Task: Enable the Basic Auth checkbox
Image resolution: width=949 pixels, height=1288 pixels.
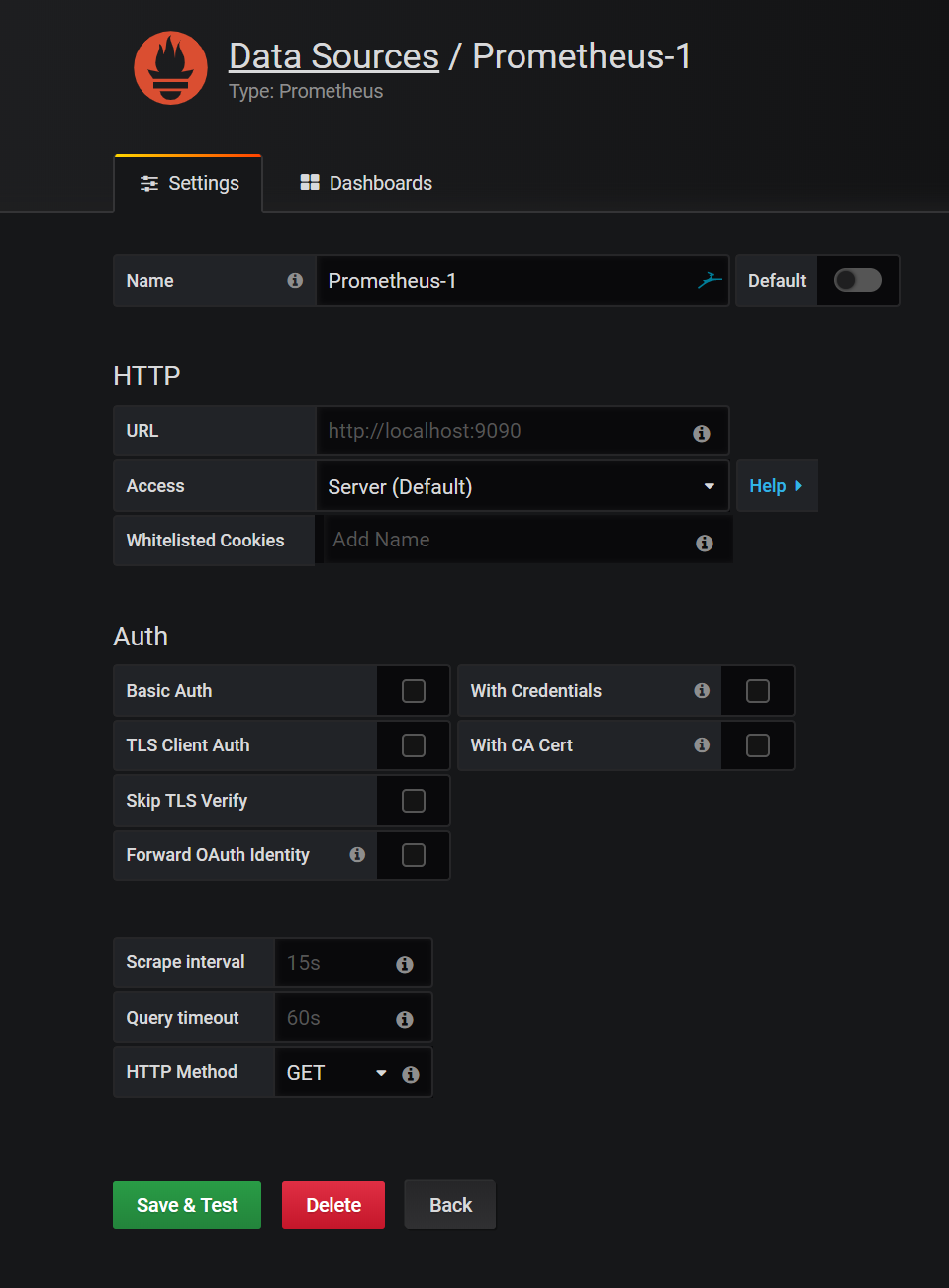Action: (414, 691)
